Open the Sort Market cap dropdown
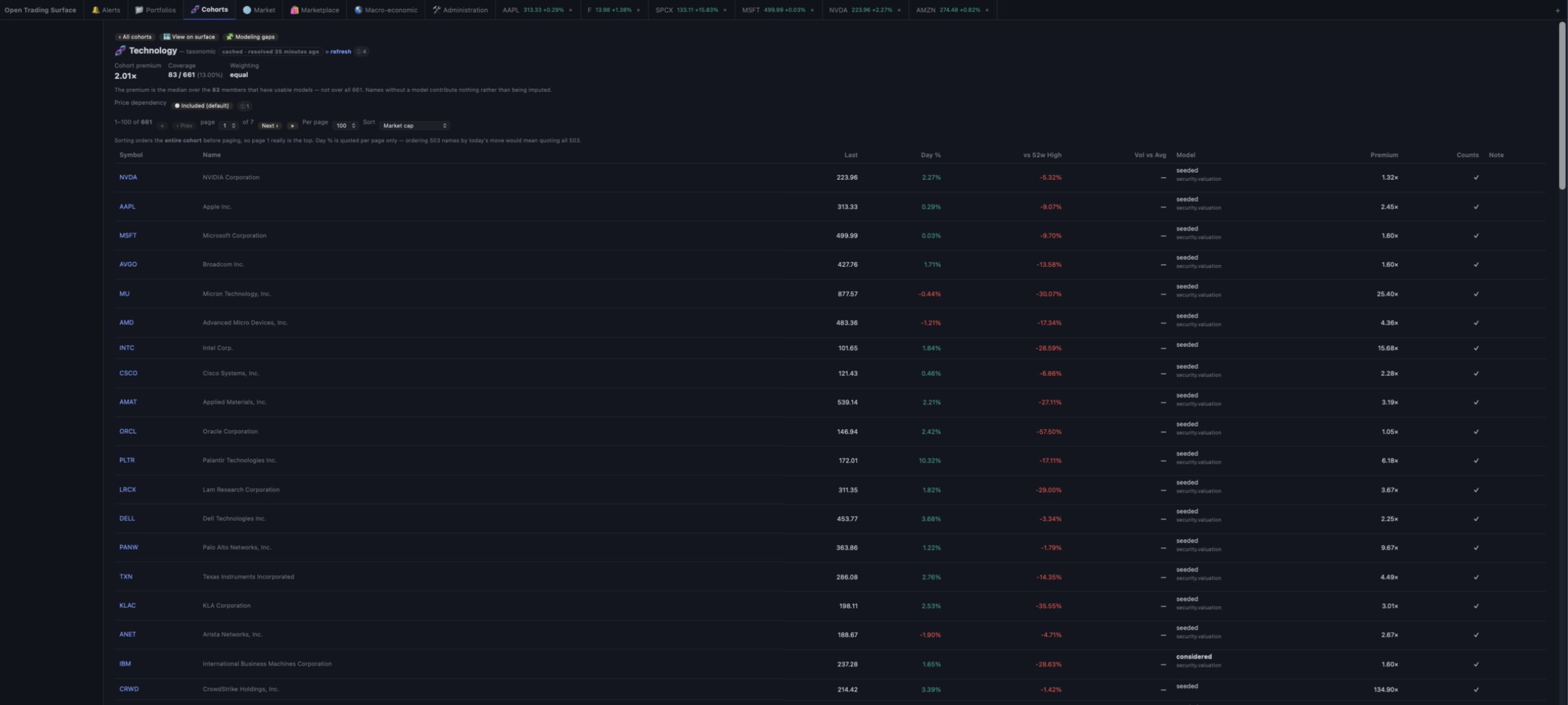This screenshot has height=705, width=1568. 415,126
